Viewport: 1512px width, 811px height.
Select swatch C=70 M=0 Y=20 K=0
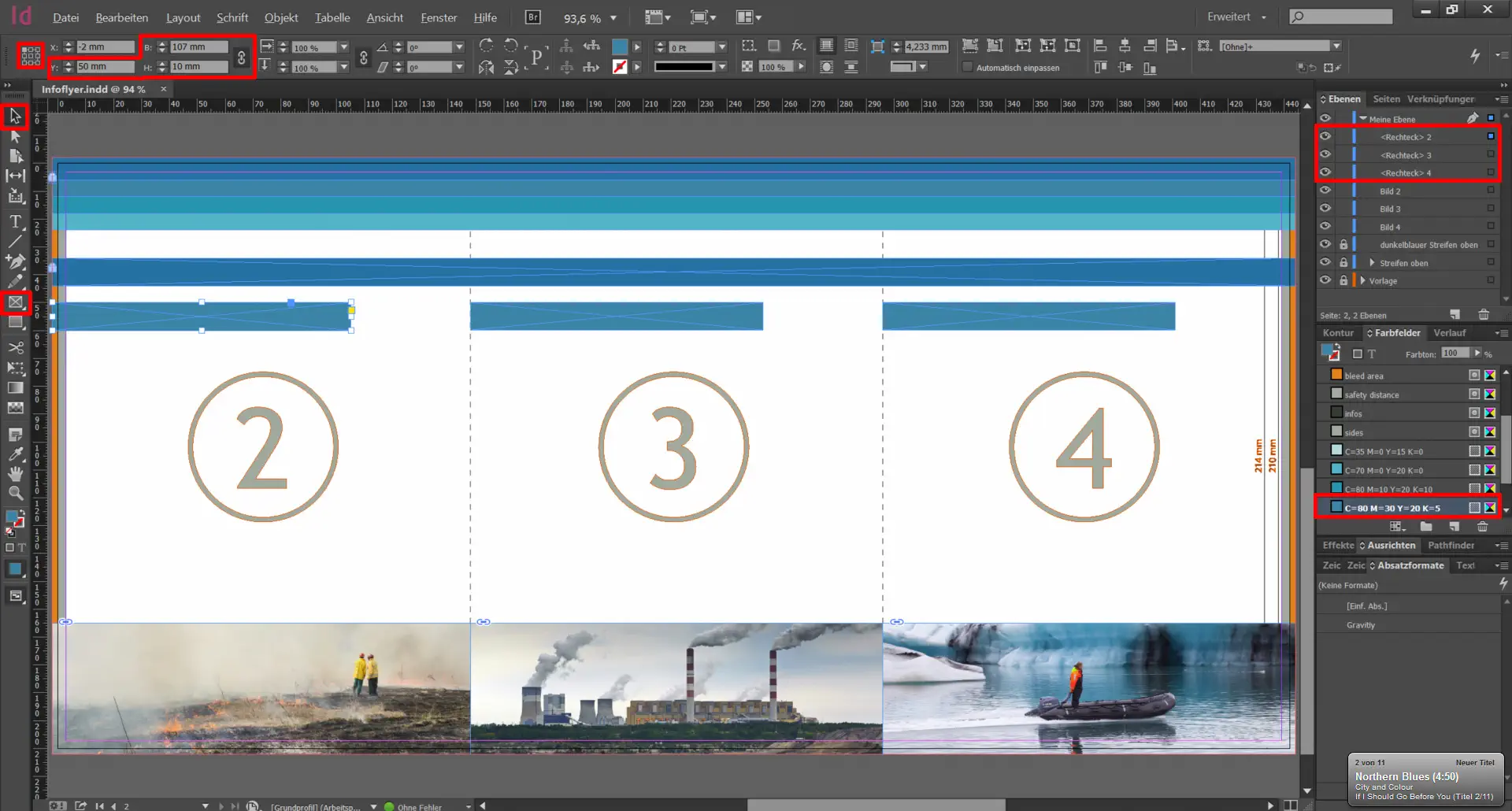[x=1384, y=470]
